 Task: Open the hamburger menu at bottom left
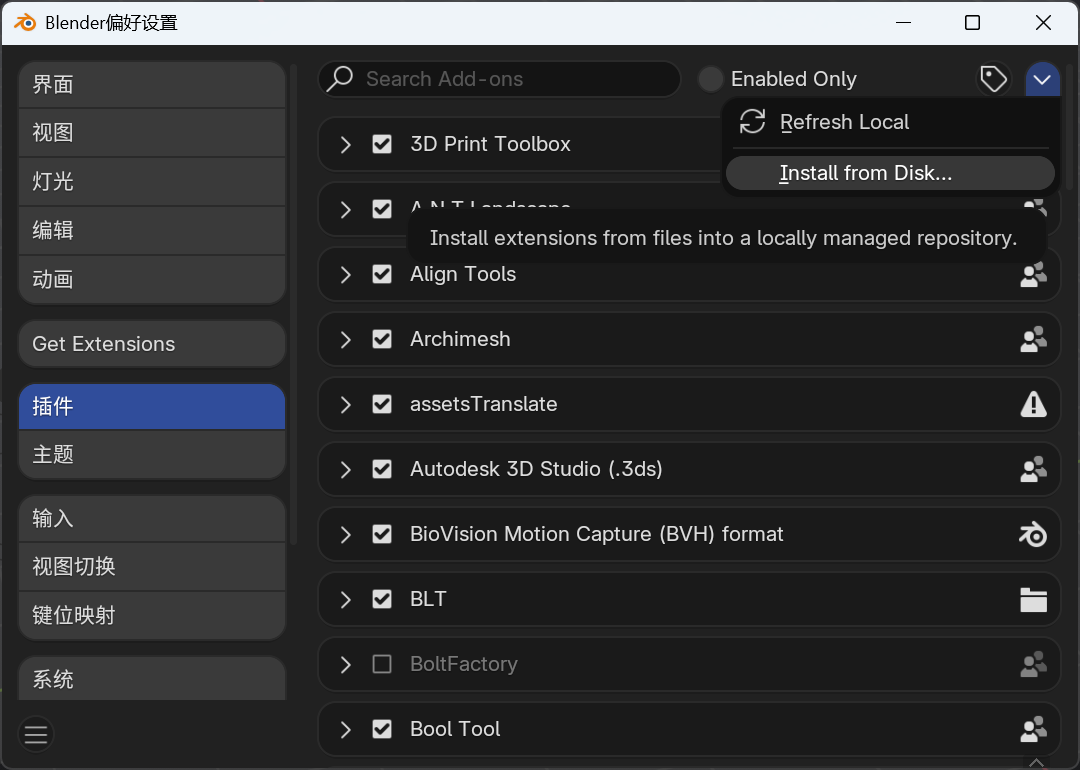pos(36,734)
